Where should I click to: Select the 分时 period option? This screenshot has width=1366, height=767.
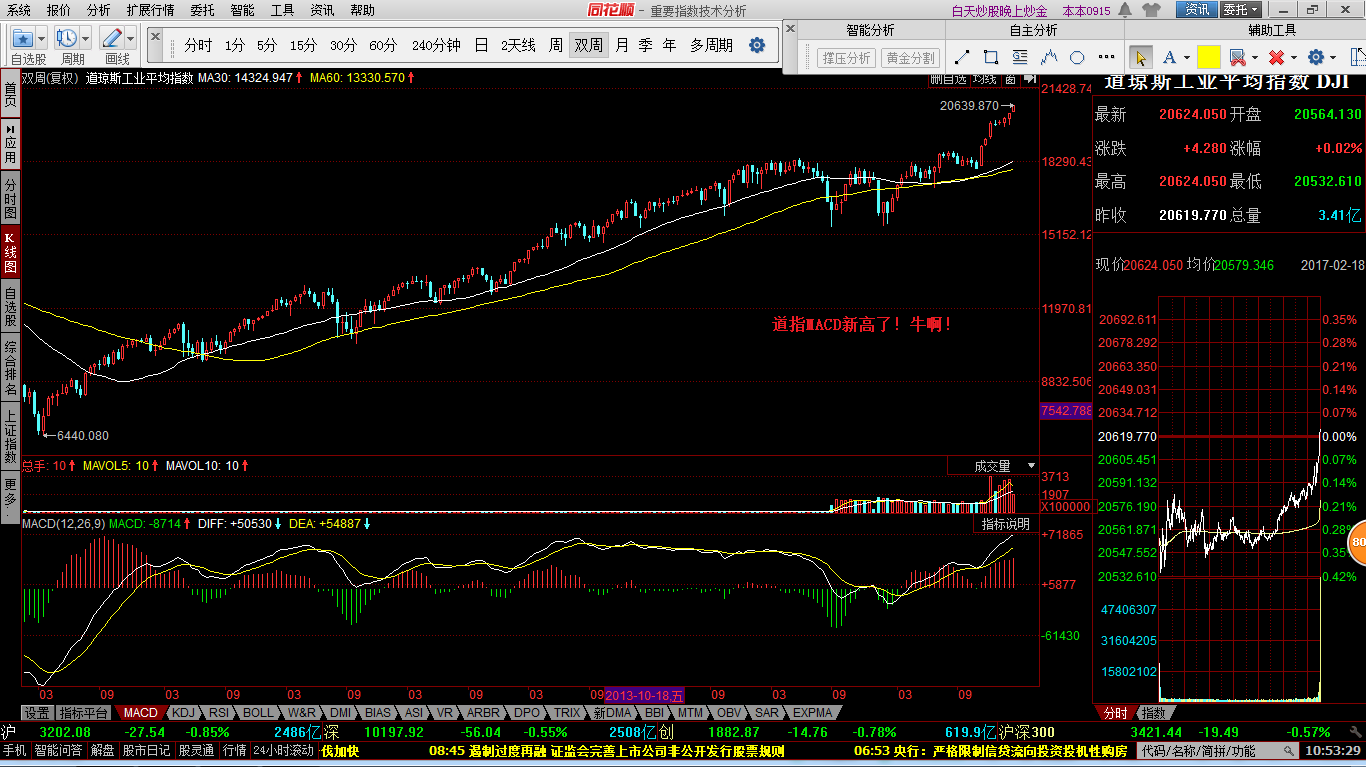pyautogui.click(x=198, y=45)
